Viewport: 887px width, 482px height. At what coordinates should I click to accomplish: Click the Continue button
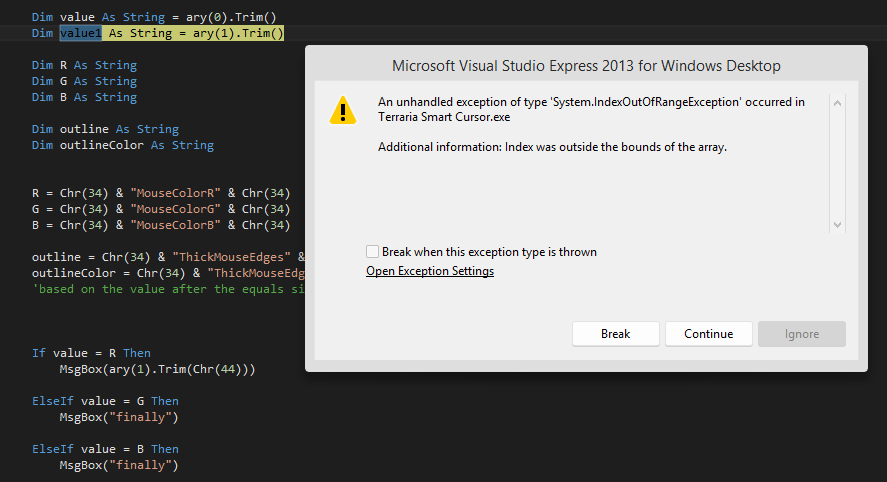[x=709, y=334]
